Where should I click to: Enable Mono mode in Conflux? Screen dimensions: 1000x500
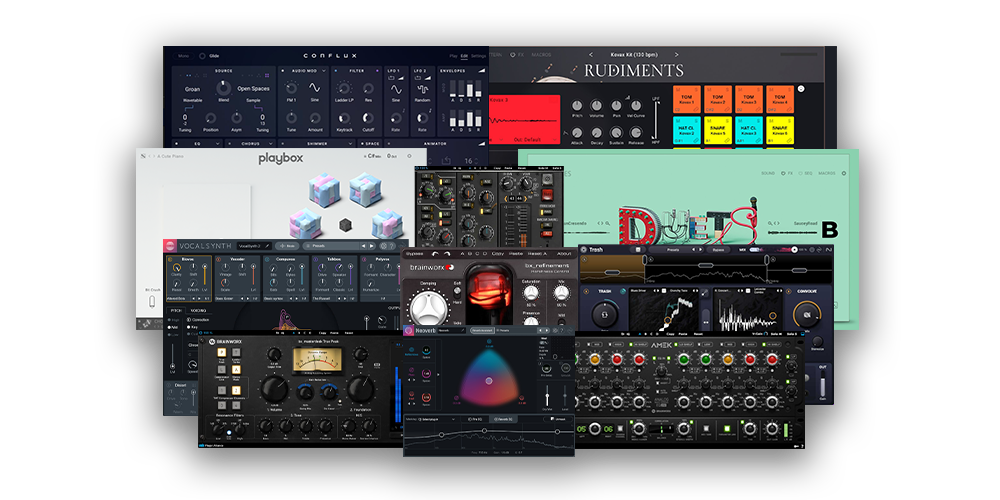coord(184,56)
